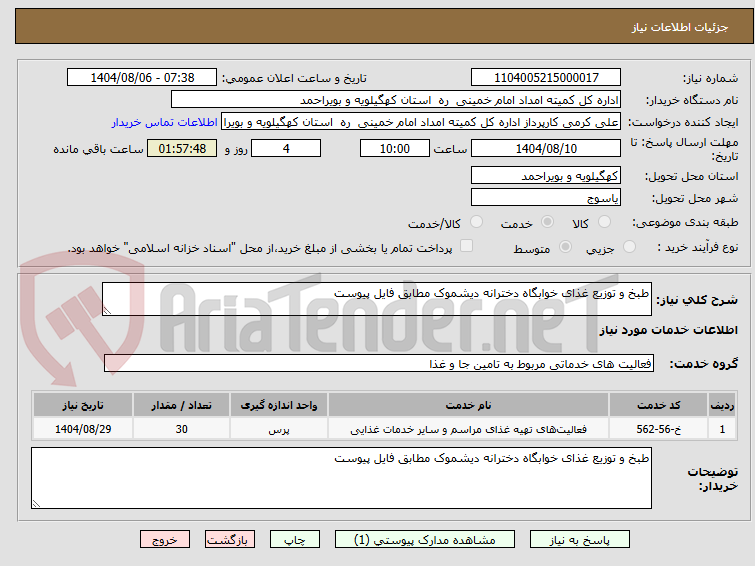Click the quantity cell showing 30
This screenshot has height=566, width=755.
[182, 429]
